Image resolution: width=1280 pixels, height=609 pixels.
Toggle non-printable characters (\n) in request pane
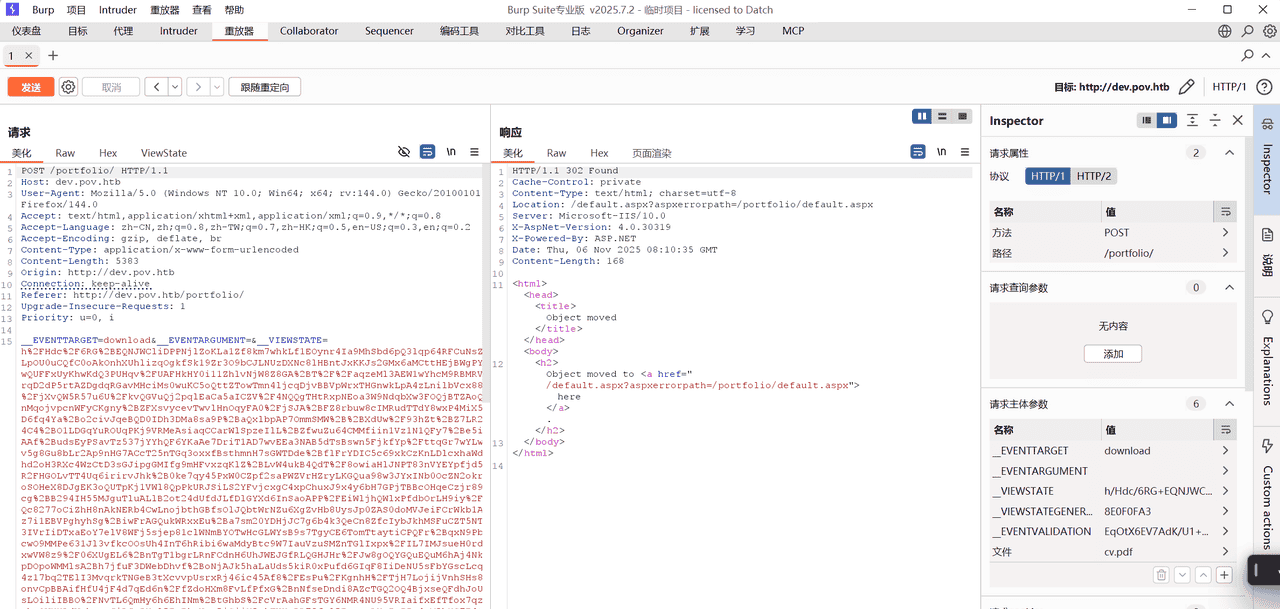(x=451, y=152)
